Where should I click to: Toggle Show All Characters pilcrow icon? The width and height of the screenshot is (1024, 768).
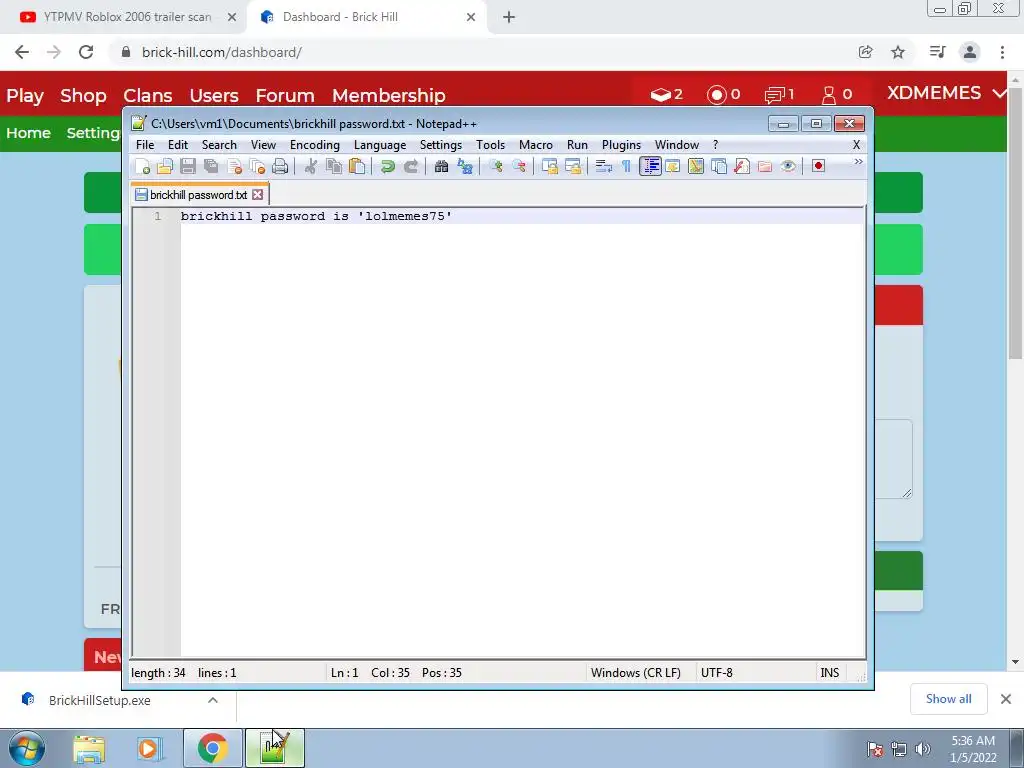[626, 167]
